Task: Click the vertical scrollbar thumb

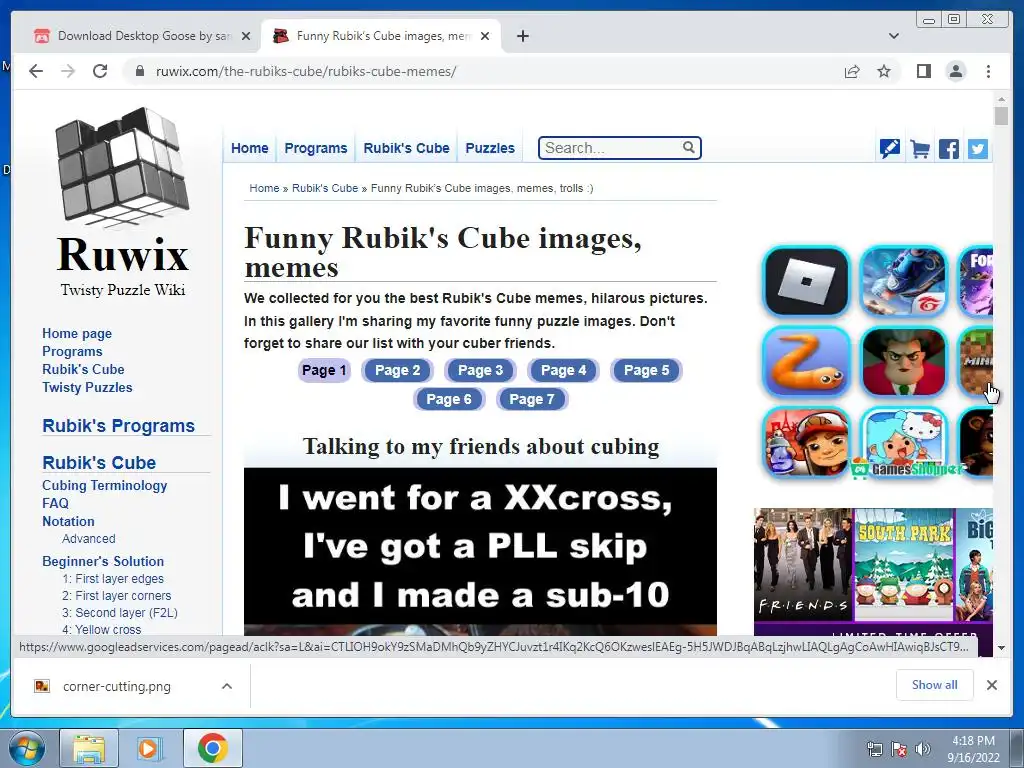Action: [x=1001, y=116]
